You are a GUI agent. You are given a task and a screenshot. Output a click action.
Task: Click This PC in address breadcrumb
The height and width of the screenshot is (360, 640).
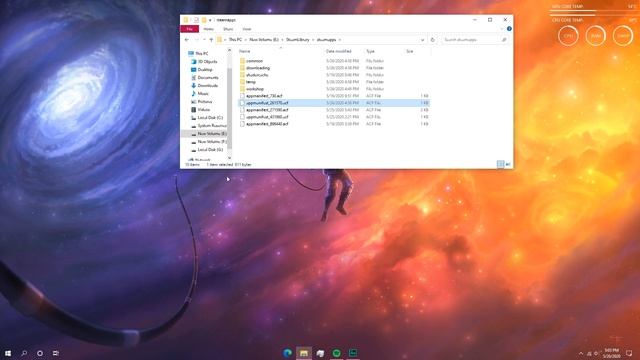coord(235,40)
